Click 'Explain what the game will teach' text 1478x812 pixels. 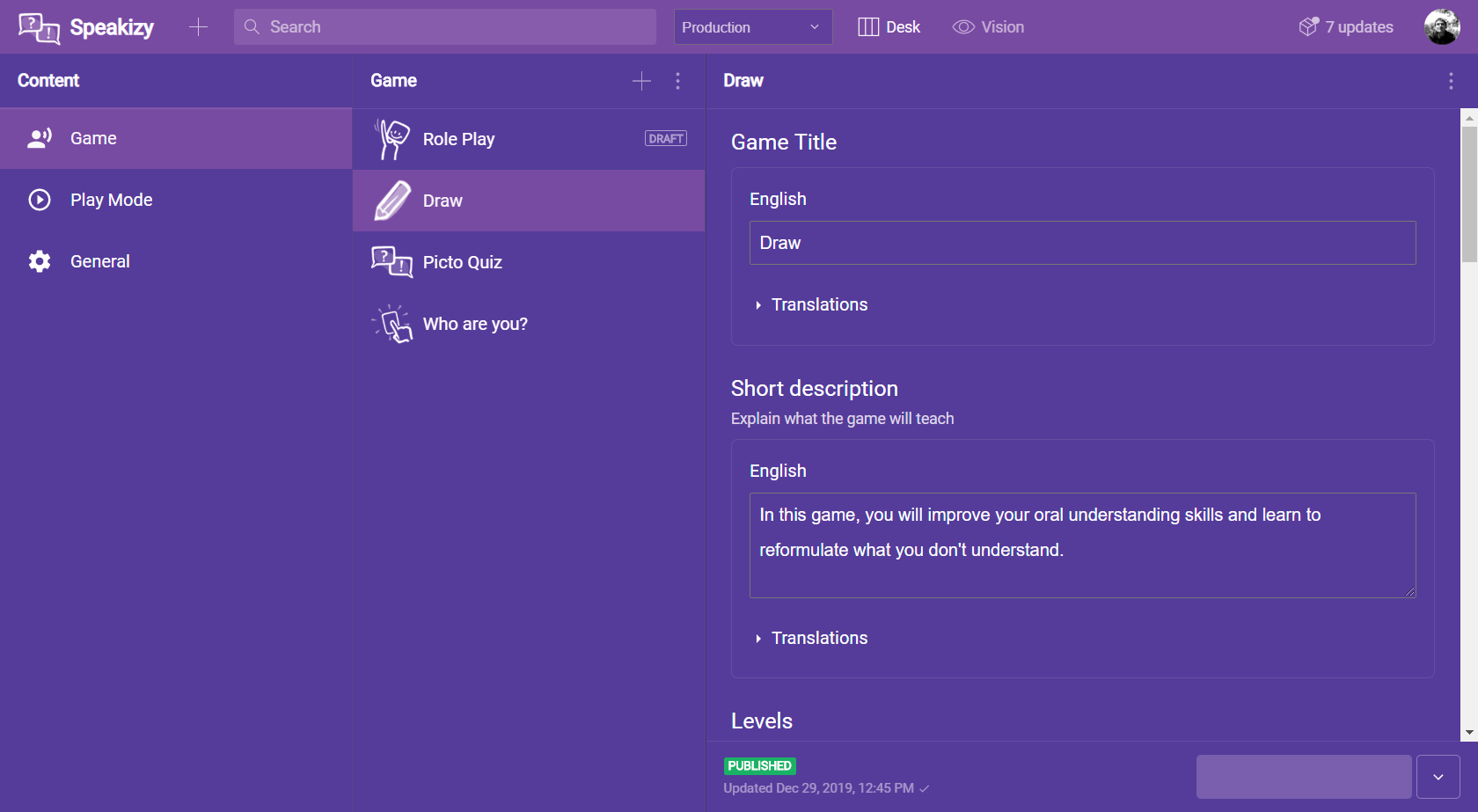click(x=843, y=419)
